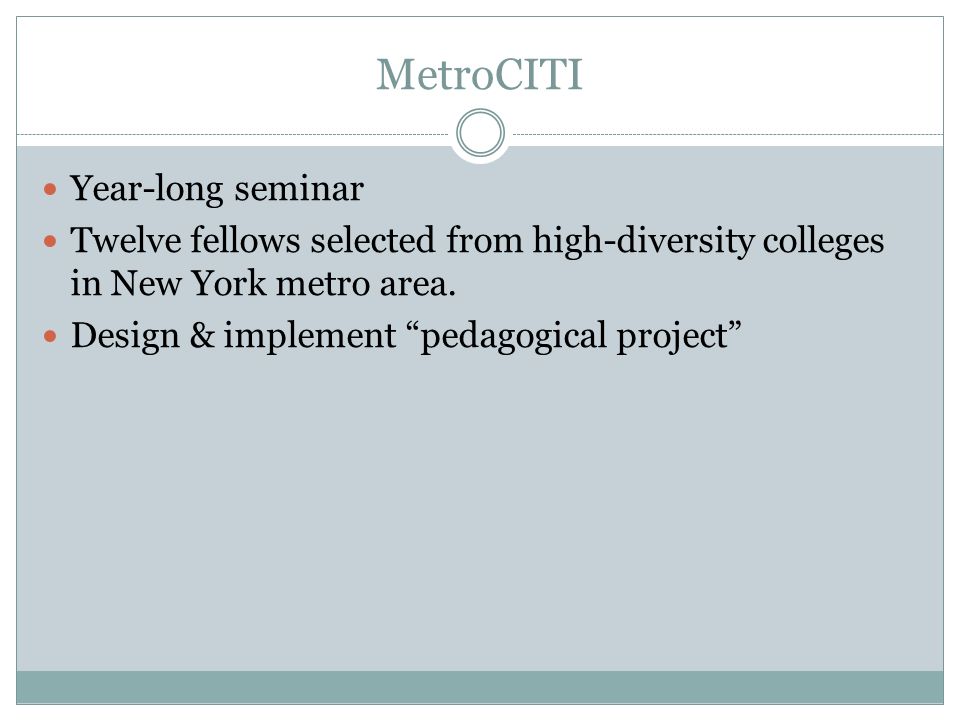
Task: Click the orange bullet before Twelve fellows
Action: coord(50,241)
